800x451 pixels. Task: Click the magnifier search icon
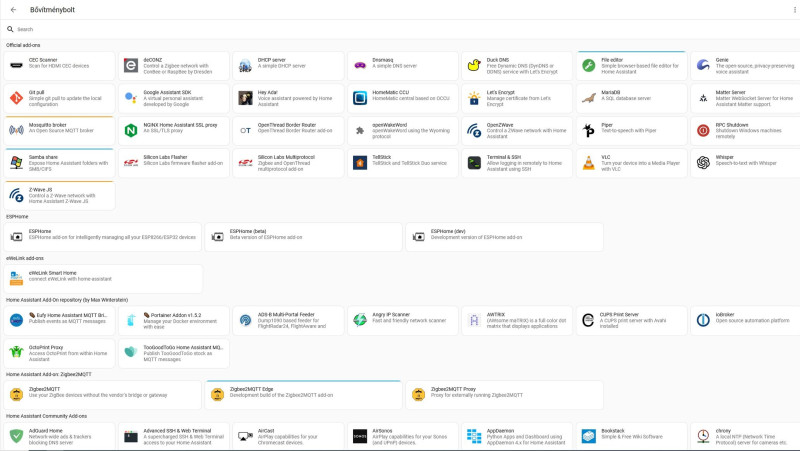(10, 29)
